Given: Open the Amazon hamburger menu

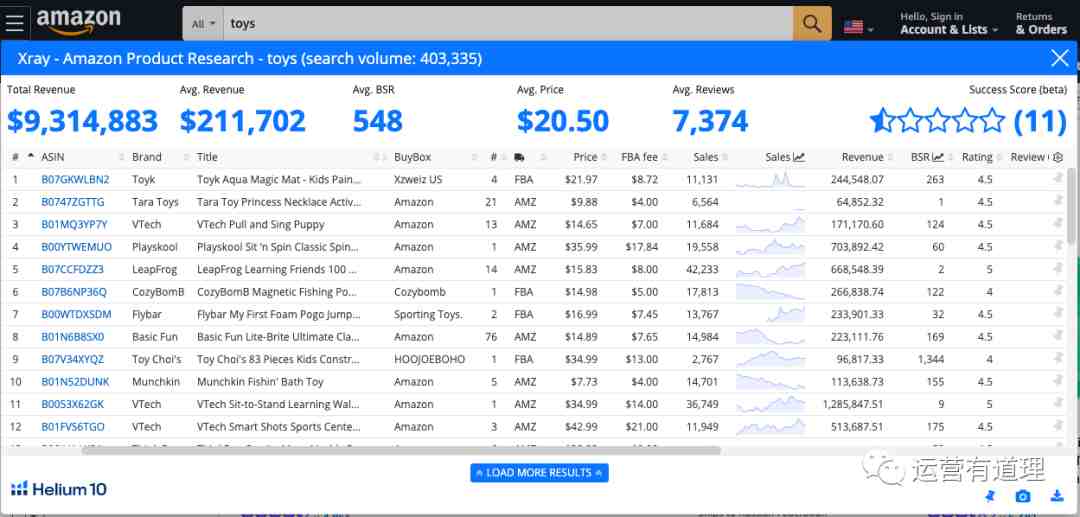Looking at the screenshot, I should tap(14, 23).
